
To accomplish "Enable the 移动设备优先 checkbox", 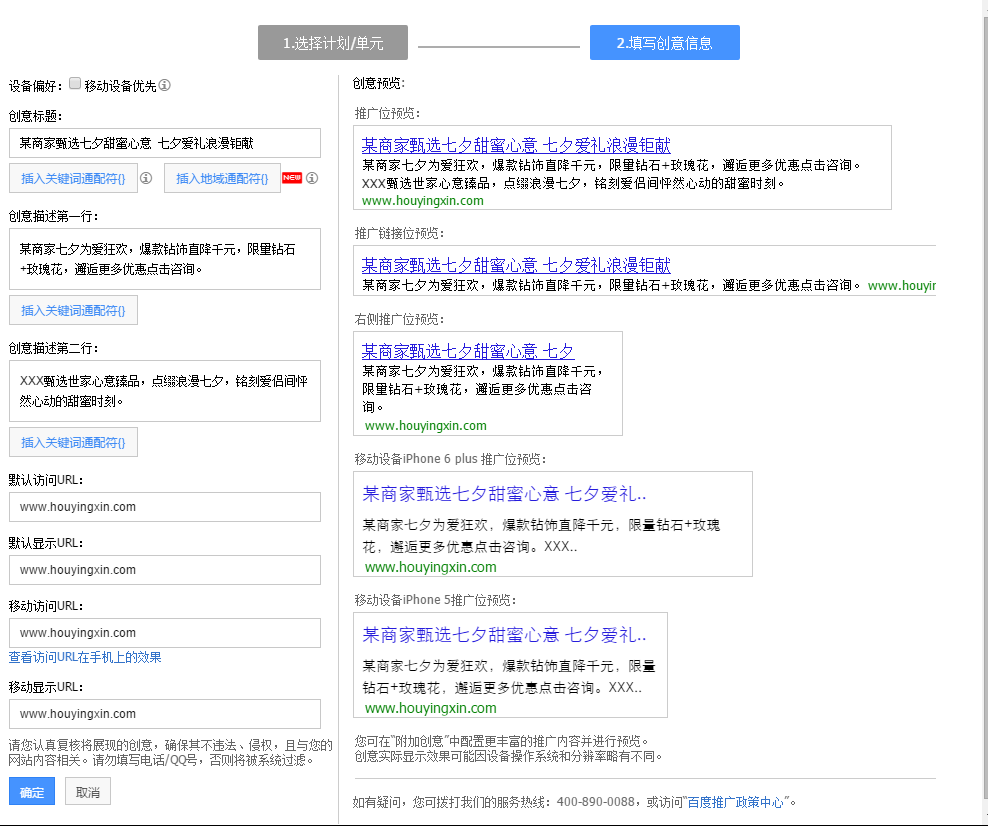I will point(75,85).
